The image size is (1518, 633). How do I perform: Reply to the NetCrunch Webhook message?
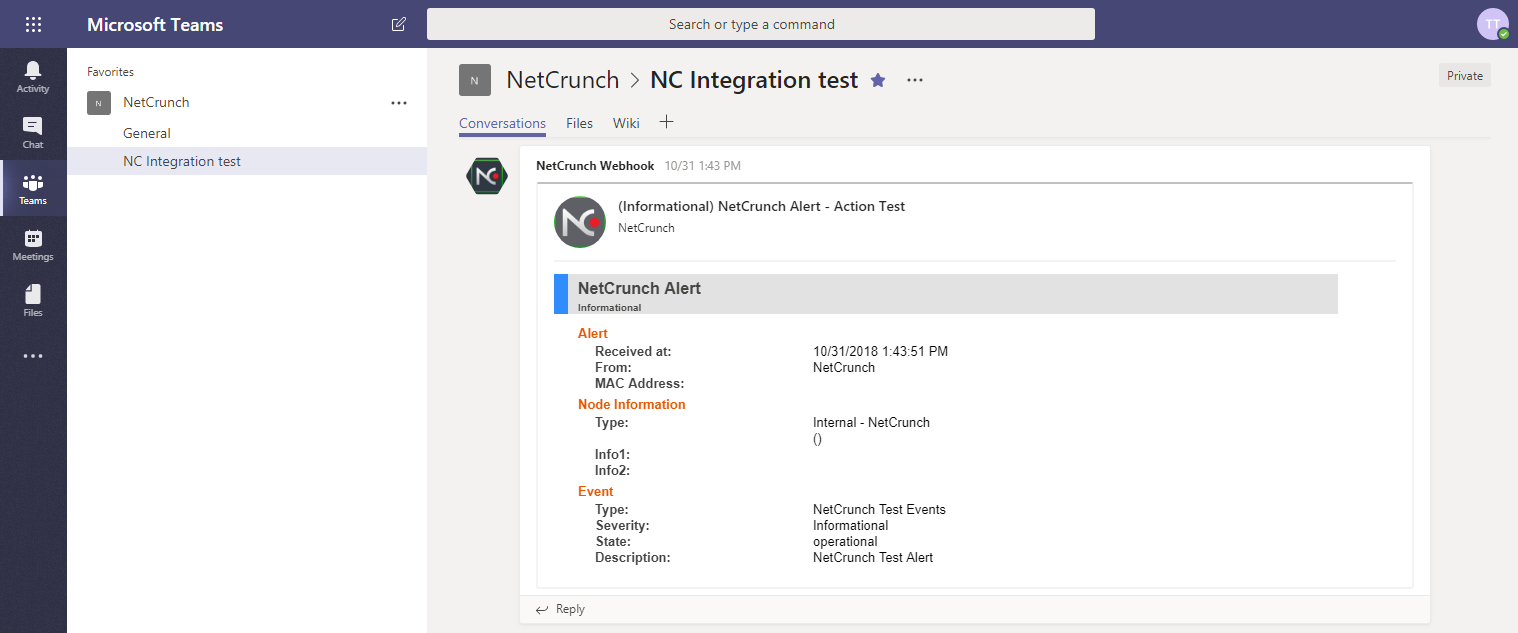pyautogui.click(x=560, y=609)
